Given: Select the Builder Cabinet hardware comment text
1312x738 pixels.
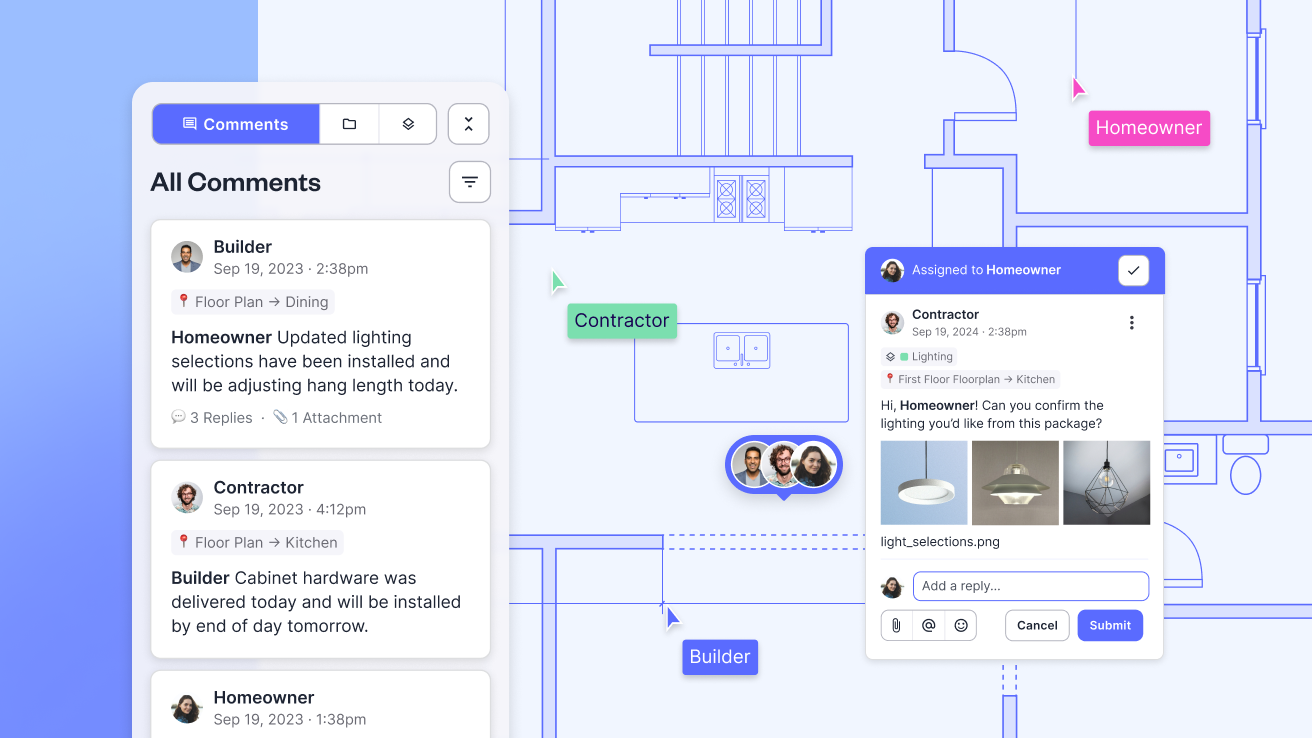Looking at the screenshot, I should pyautogui.click(x=316, y=602).
